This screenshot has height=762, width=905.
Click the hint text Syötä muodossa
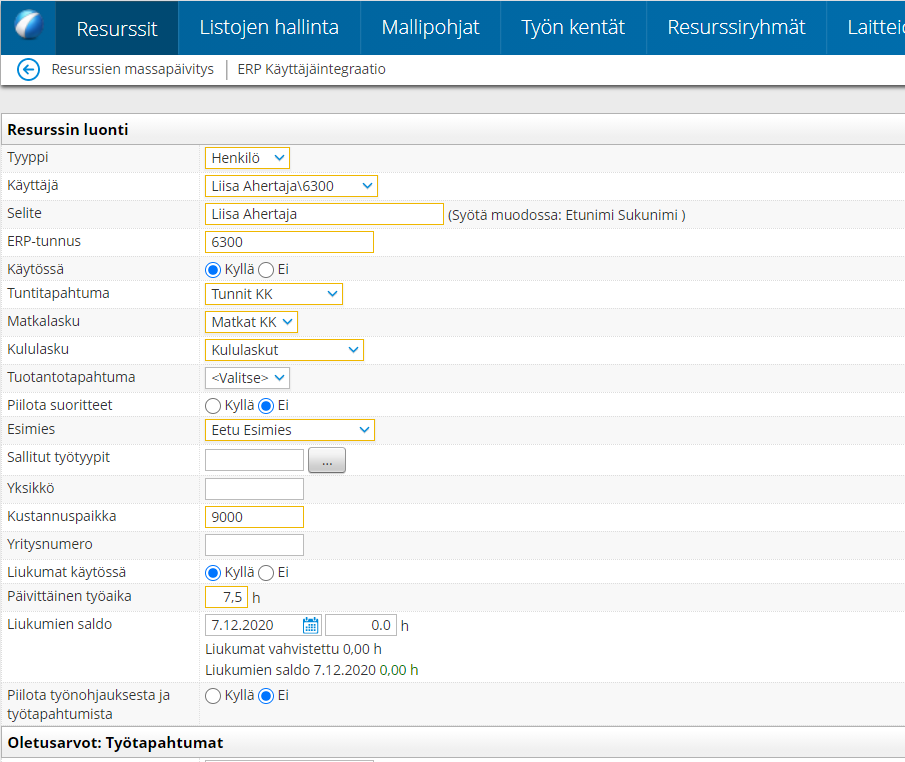click(567, 215)
